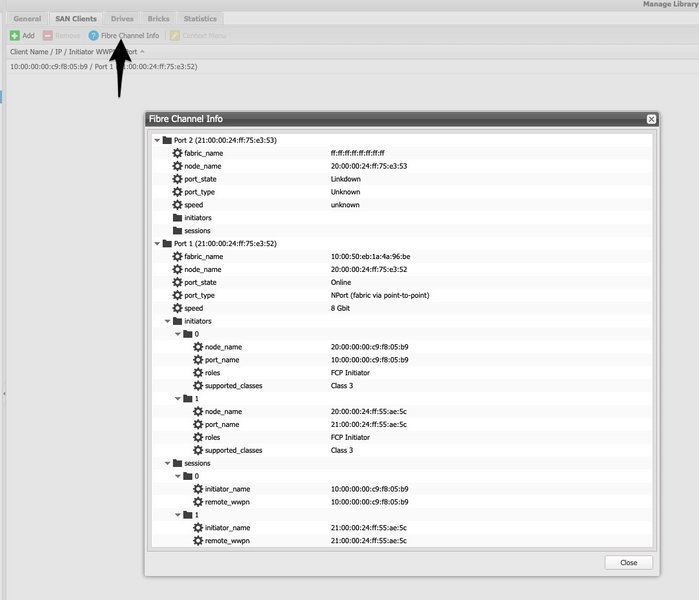Click the gear icon for port_type NPort
This screenshot has width=699, height=600.
click(x=177, y=295)
